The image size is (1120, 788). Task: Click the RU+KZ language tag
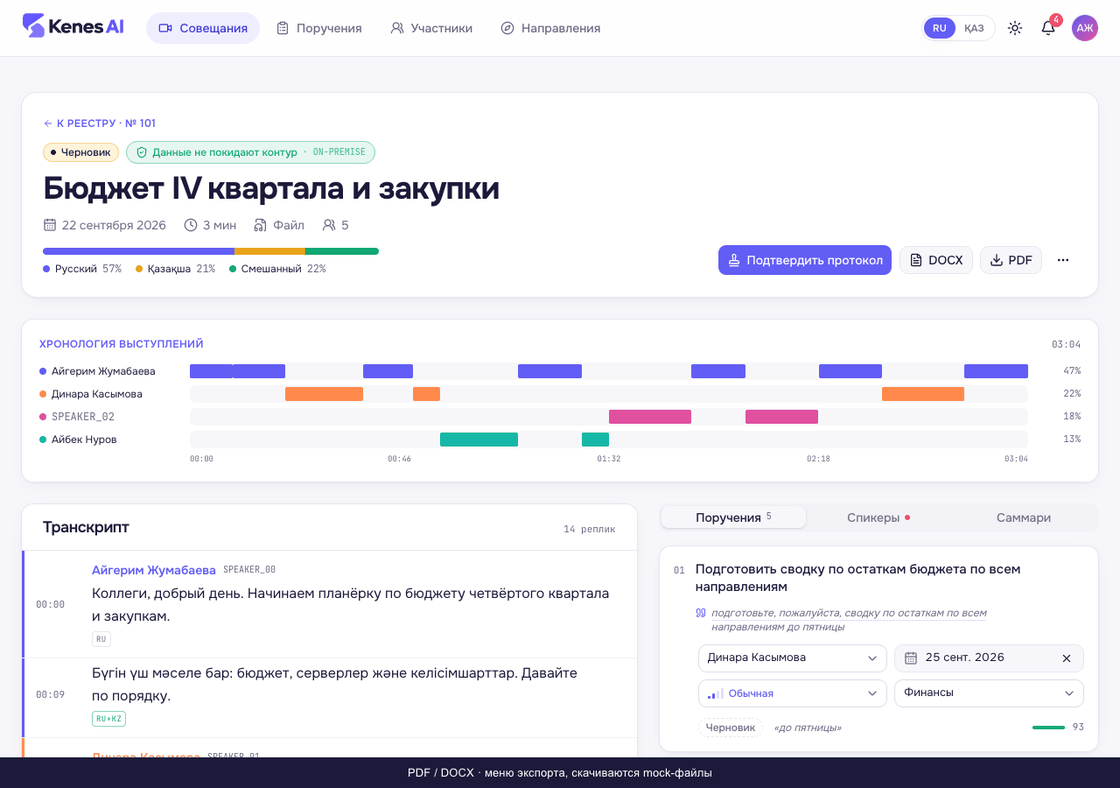(109, 719)
